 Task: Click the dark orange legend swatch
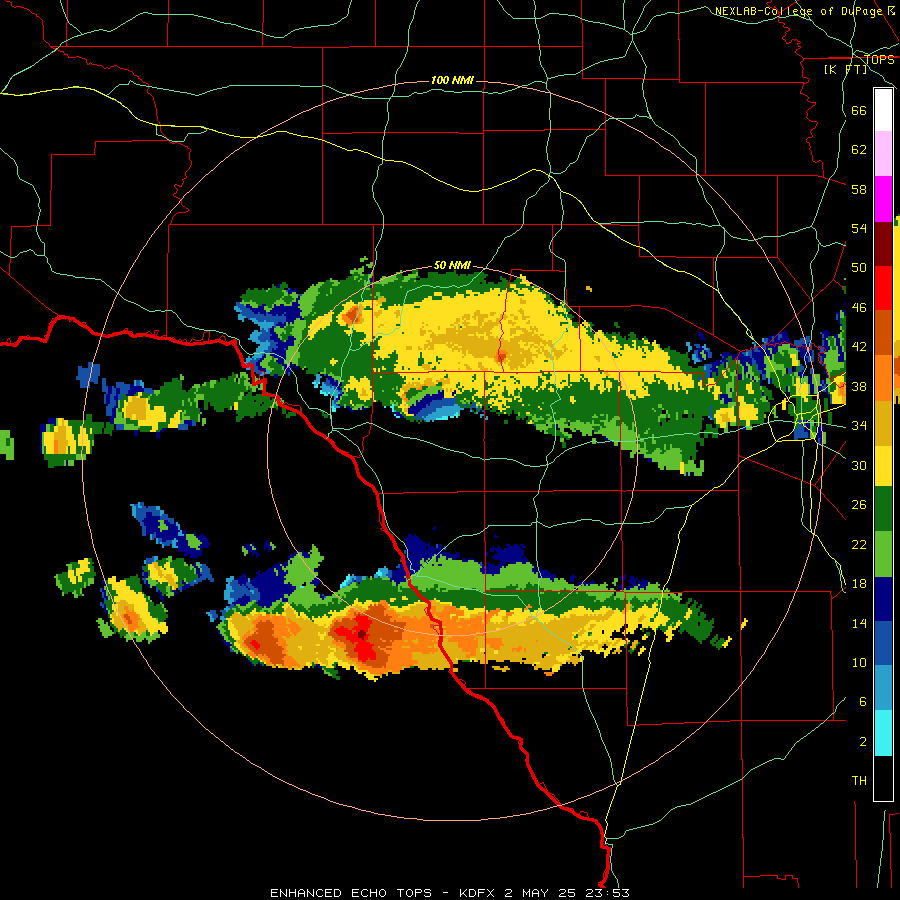coord(883,333)
